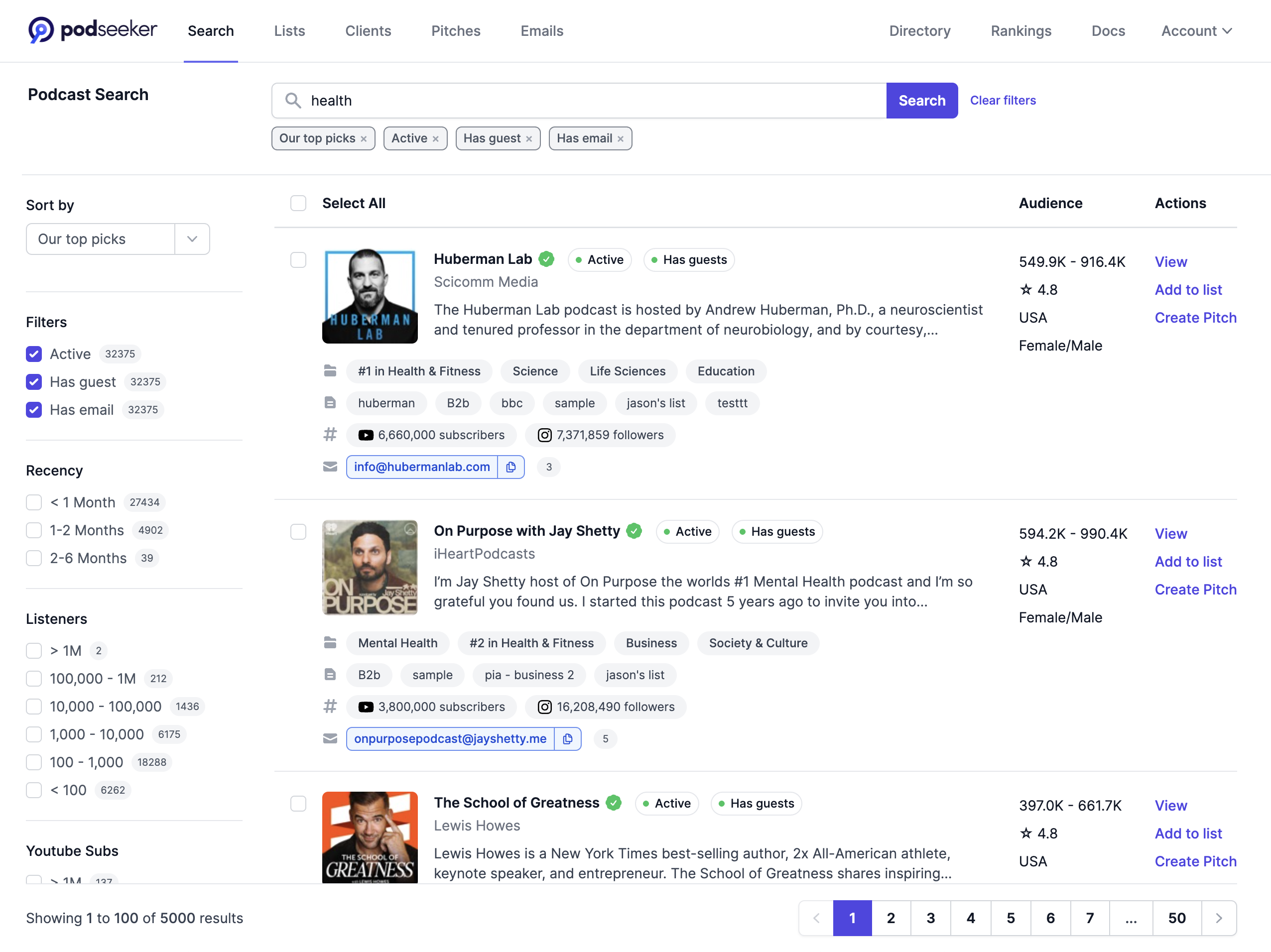Image resolution: width=1271 pixels, height=952 pixels.
Task: Remove the 'Has email' filter chip
Action: tap(621, 139)
